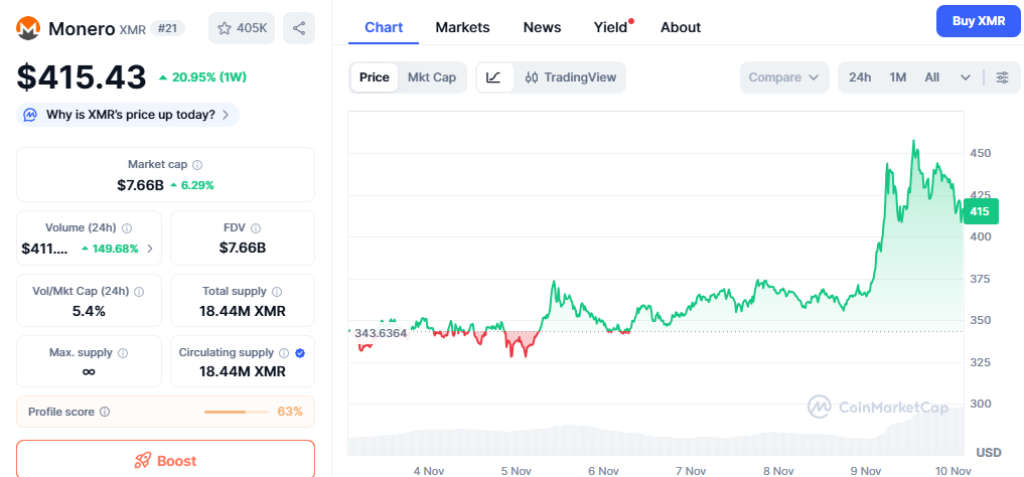Click the Profile score info icon
This screenshot has height=477, width=1024.
tap(105, 411)
